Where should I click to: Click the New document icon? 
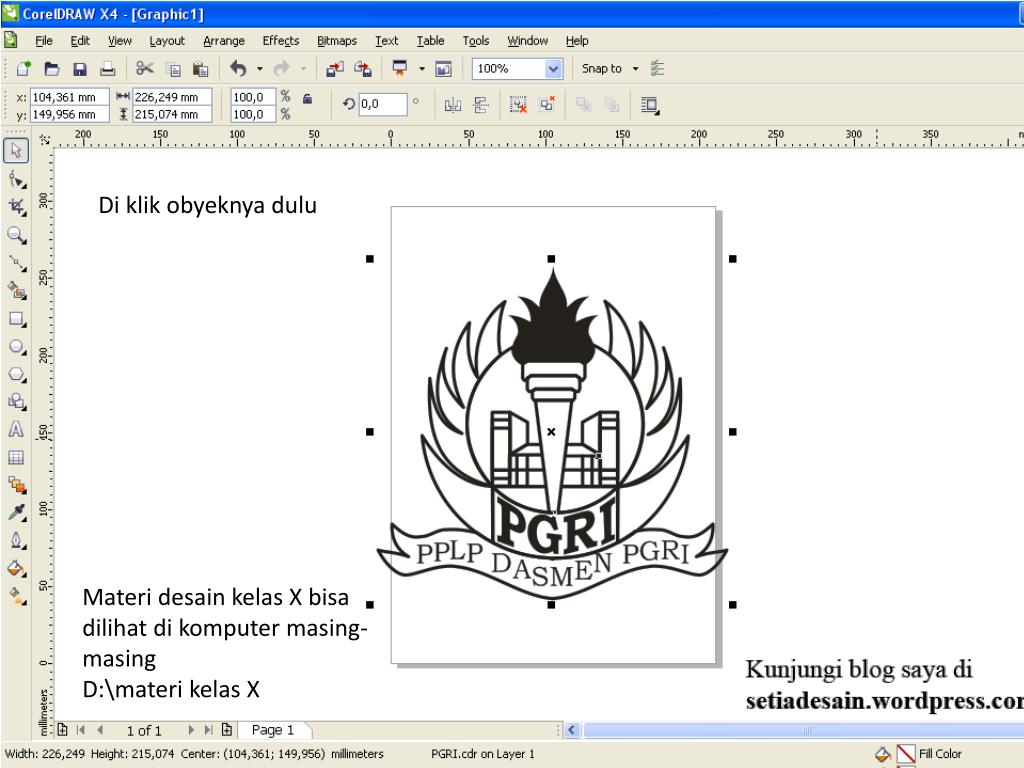24,69
